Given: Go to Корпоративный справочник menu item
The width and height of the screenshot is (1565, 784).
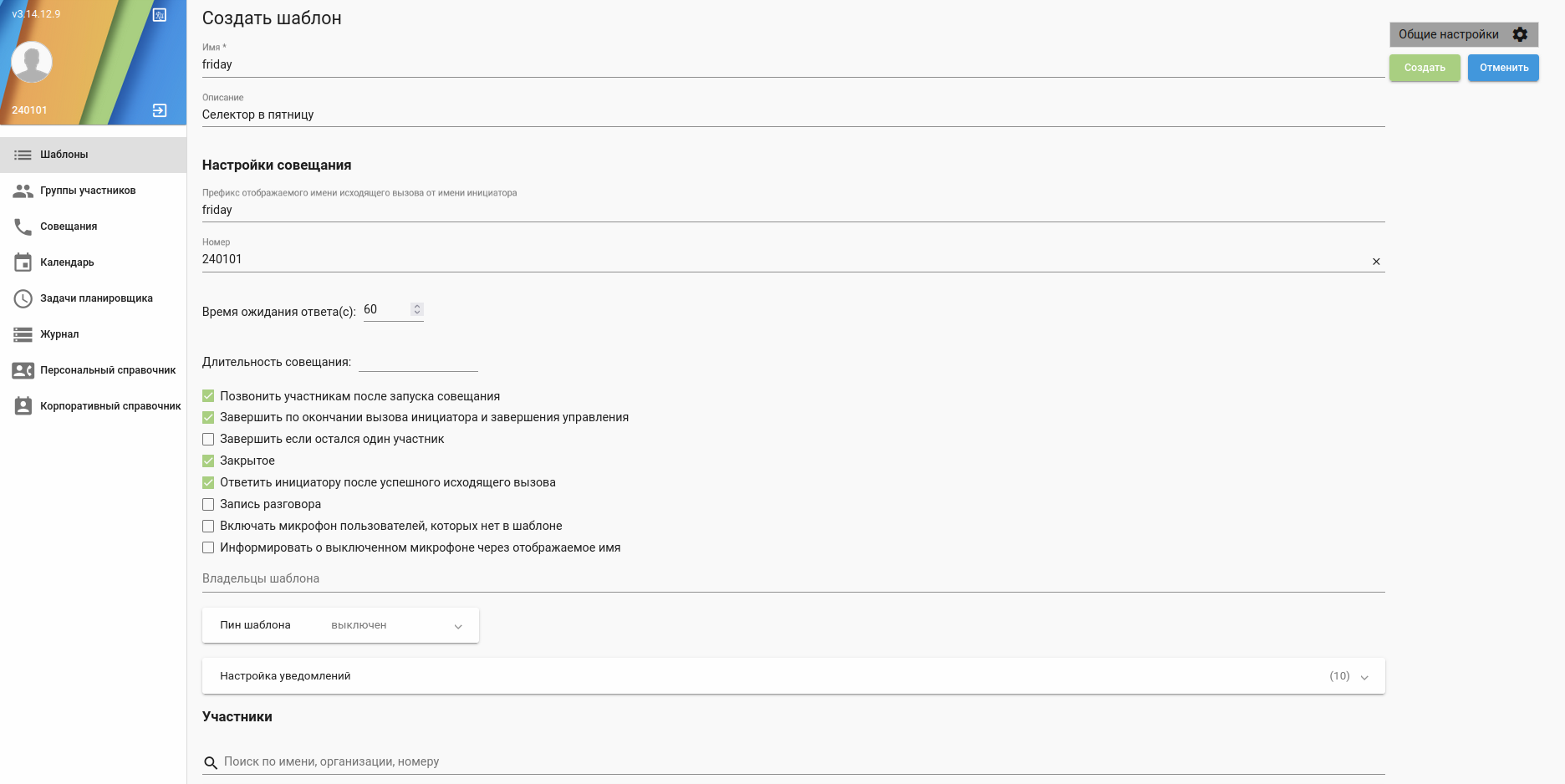Looking at the screenshot, I should (110, 406).
